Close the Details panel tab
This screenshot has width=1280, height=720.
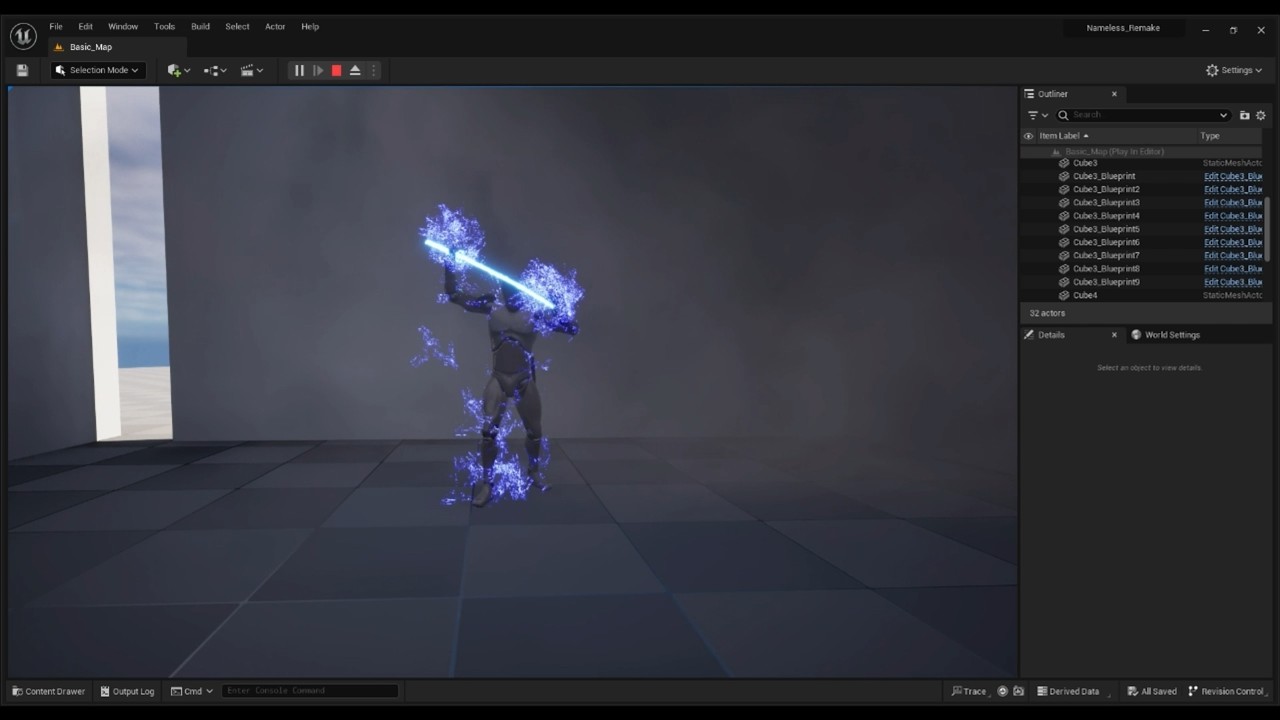(1114, 335)
